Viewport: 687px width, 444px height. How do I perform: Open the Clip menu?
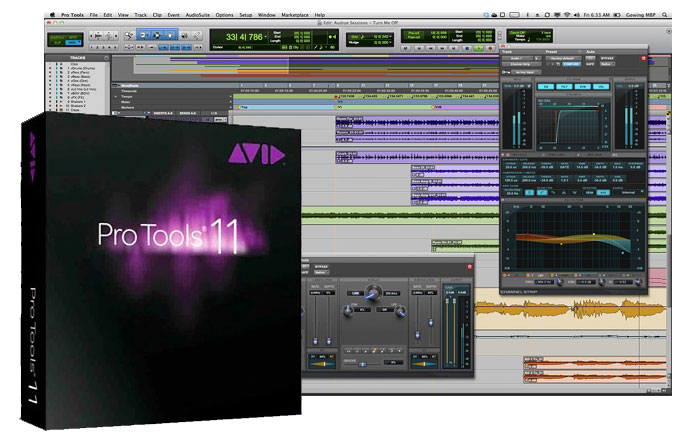point(157,15)
